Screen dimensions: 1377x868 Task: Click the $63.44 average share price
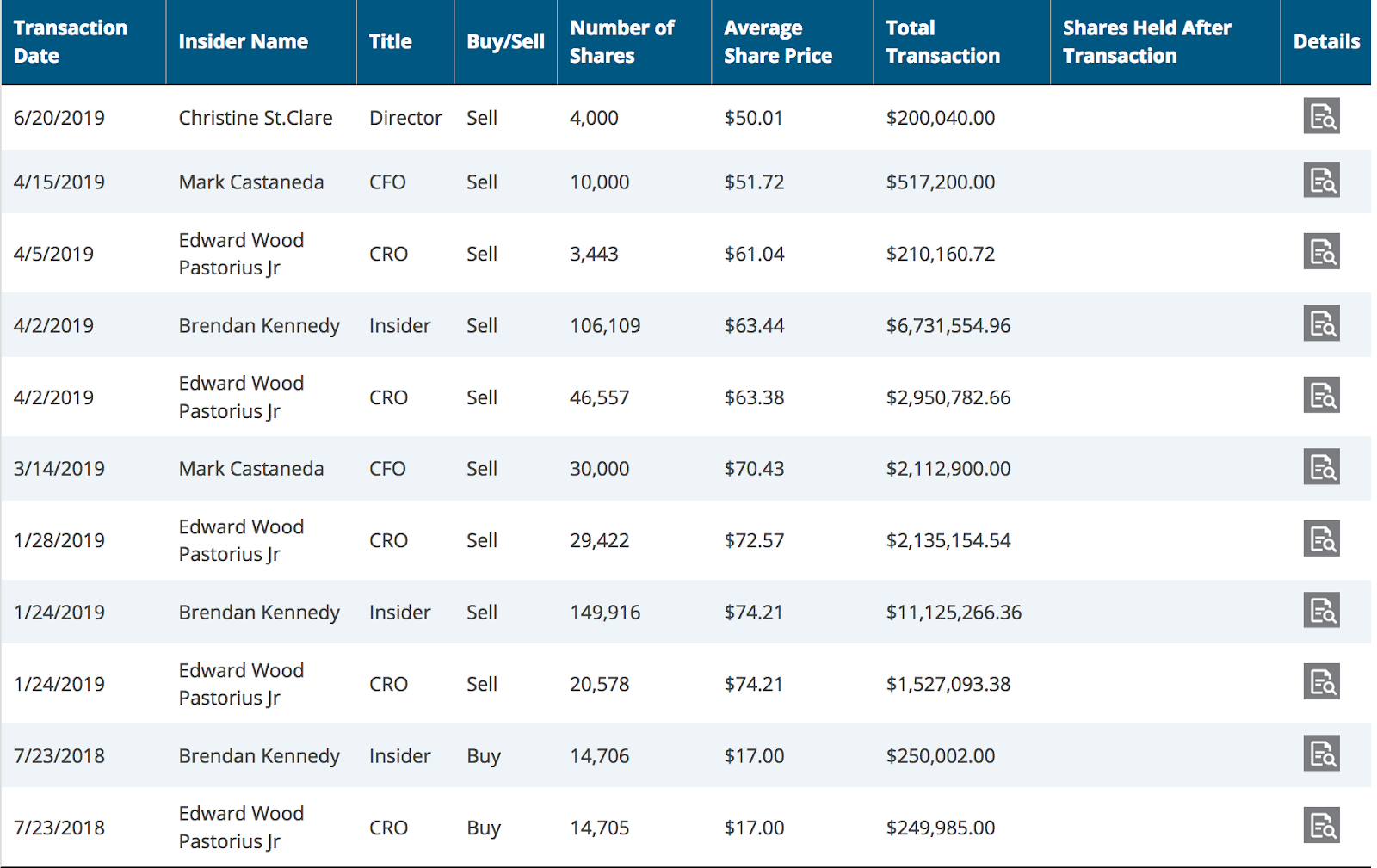click(x=755, y=326)
